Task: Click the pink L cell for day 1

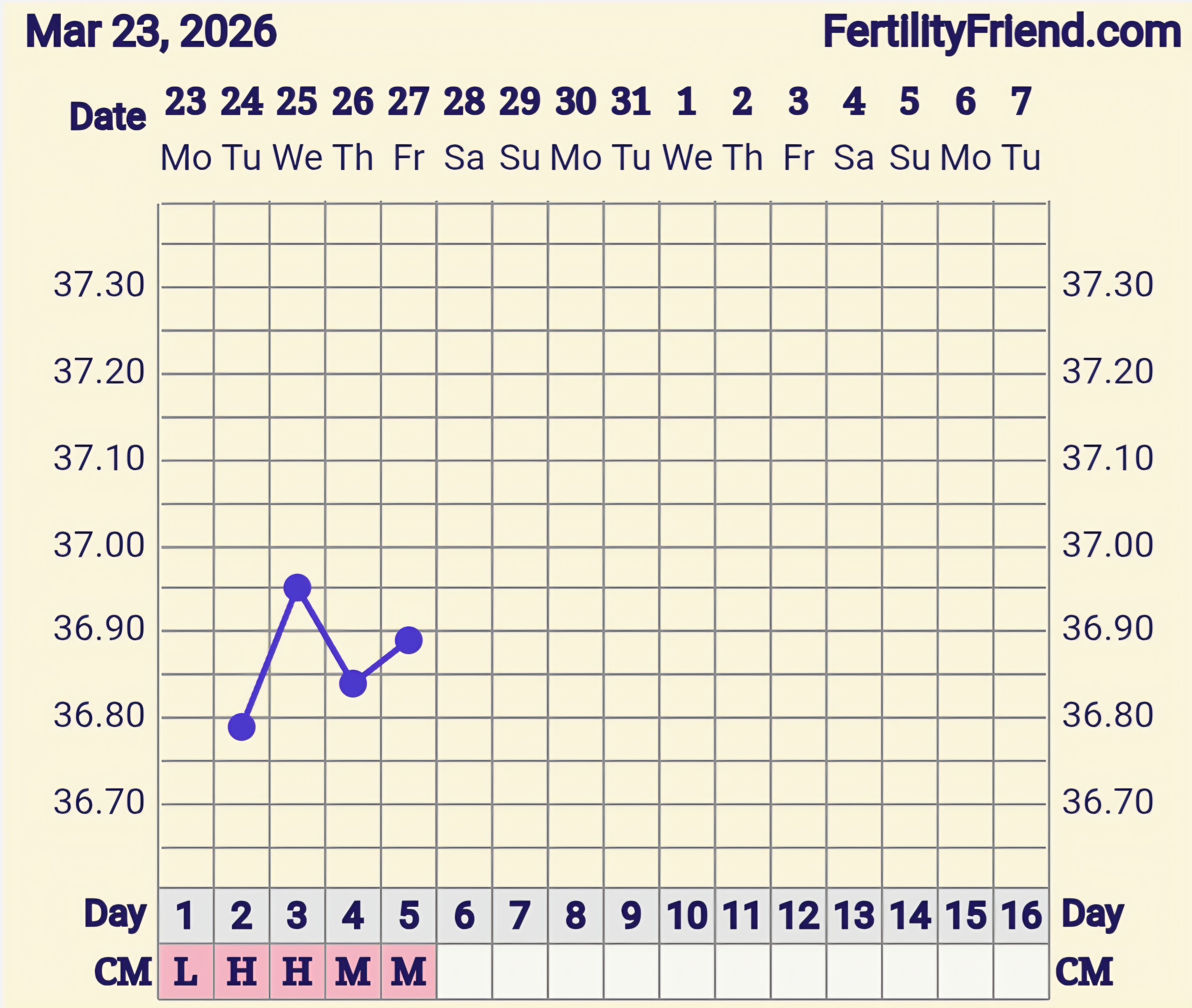Action: [186, 971]
